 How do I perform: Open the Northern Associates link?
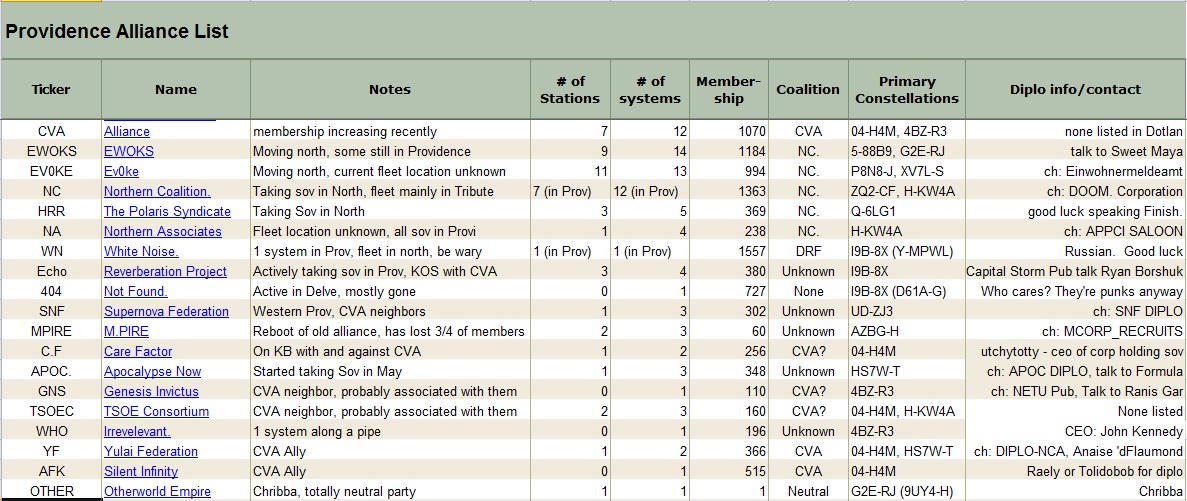click(163, 231)
